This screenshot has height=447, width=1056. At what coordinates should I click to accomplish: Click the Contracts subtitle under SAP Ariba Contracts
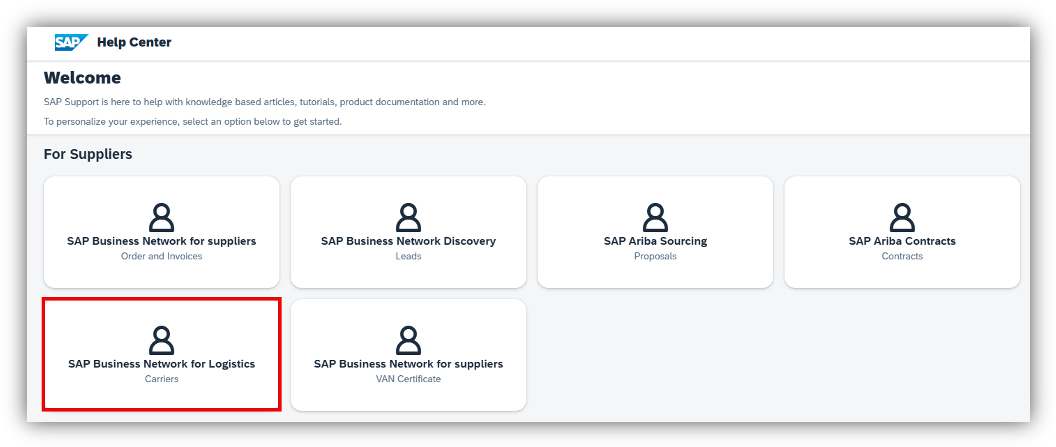(902, 256)
